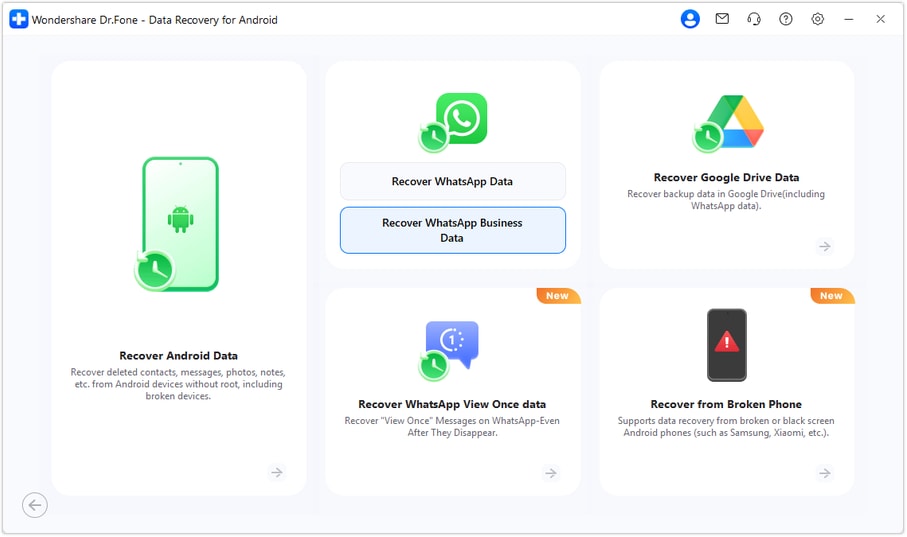This screenshot has width=907, height=537.
Task: Click the View Once message bubble icon
Action: (449, 350)
